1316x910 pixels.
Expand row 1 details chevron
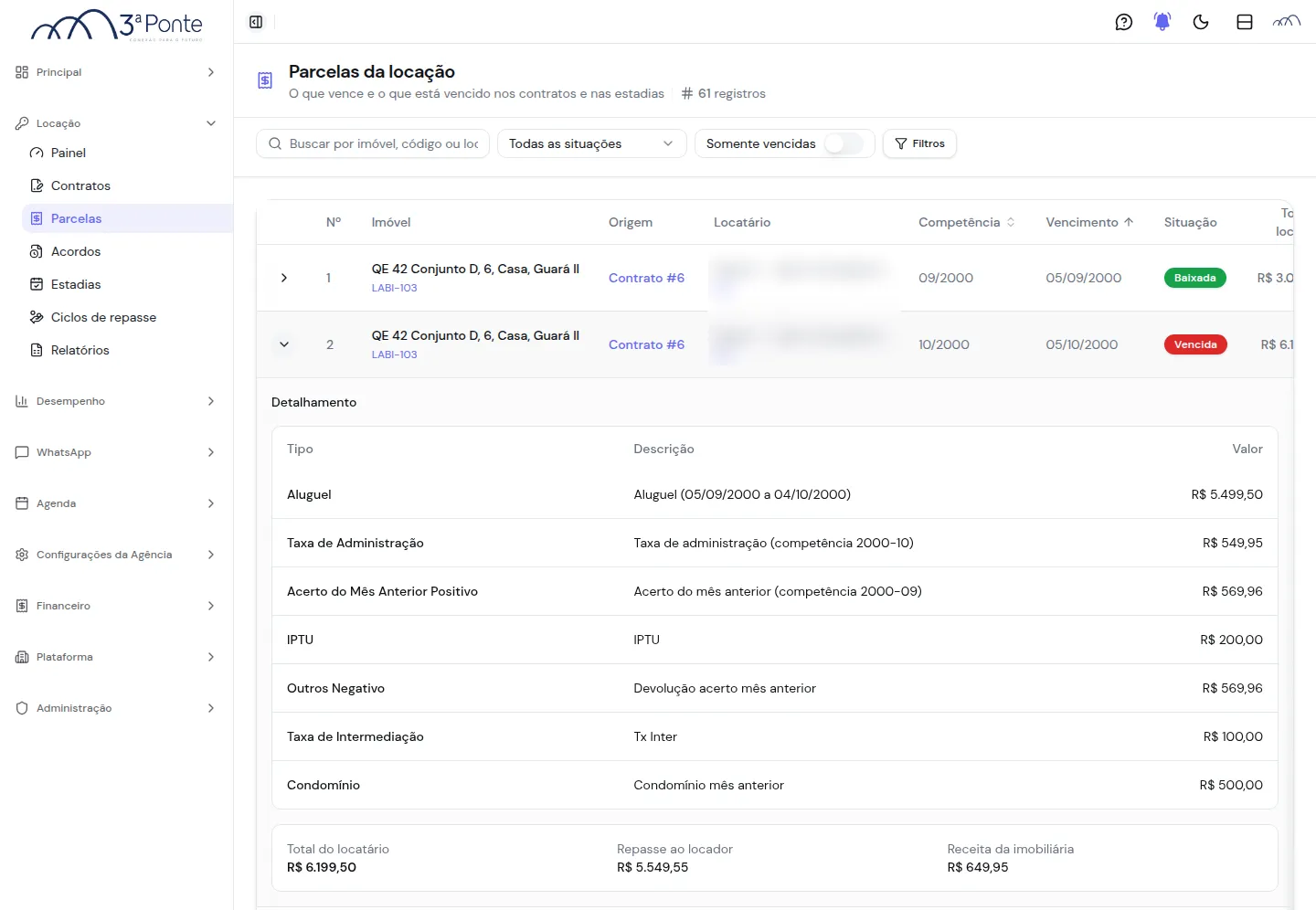coord(284,278)
